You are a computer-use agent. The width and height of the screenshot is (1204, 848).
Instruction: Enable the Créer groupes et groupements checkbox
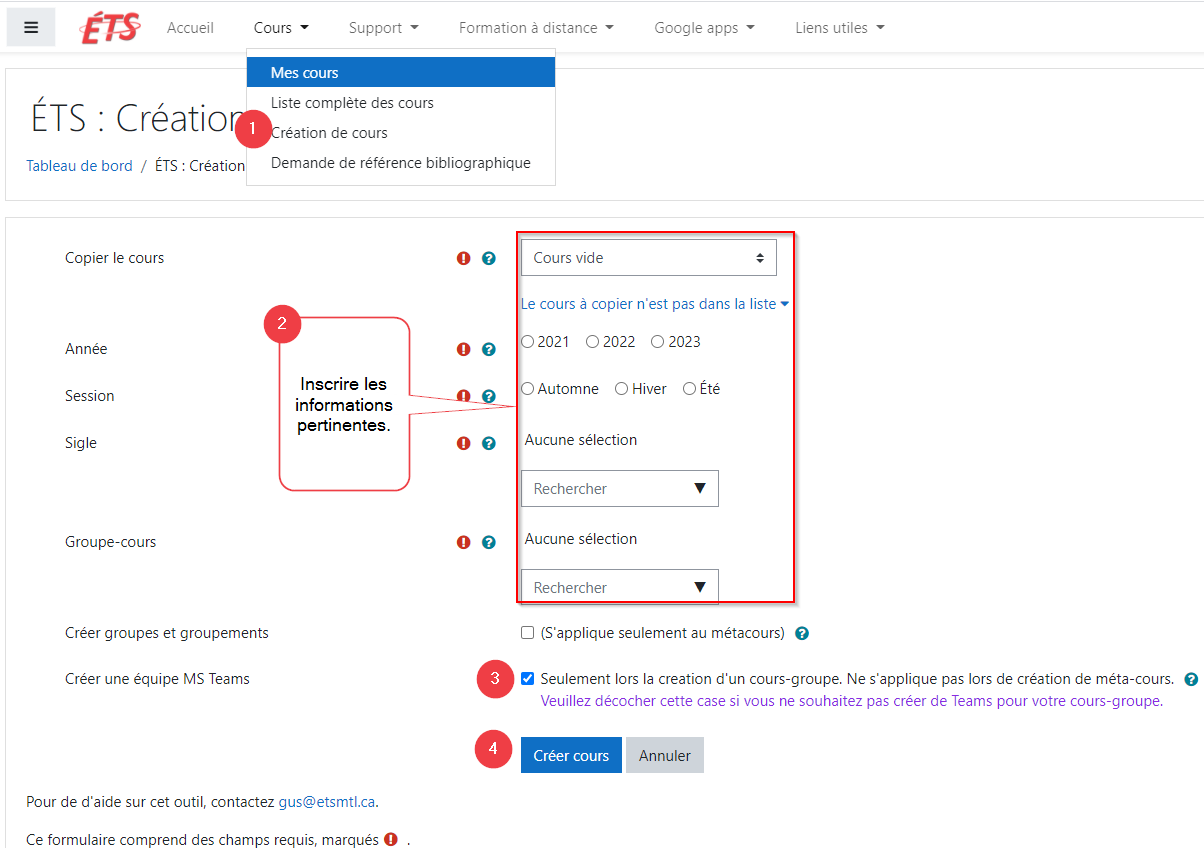528,633
